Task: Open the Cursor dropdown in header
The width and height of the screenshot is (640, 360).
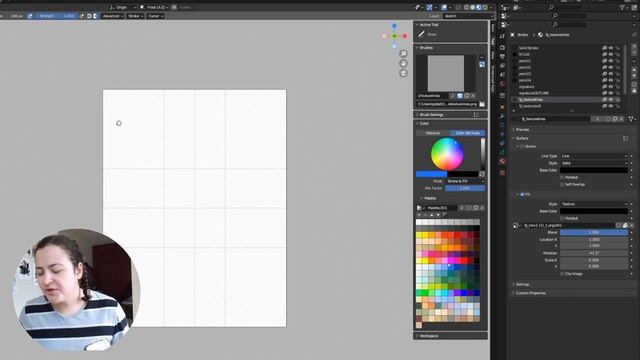Action: click(155, 16)
